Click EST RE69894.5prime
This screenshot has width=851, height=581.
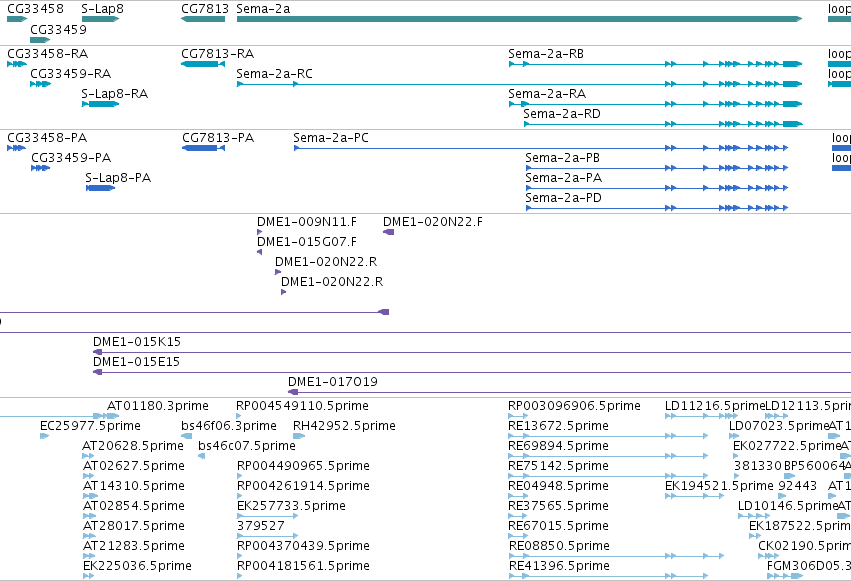click(608, 456)
